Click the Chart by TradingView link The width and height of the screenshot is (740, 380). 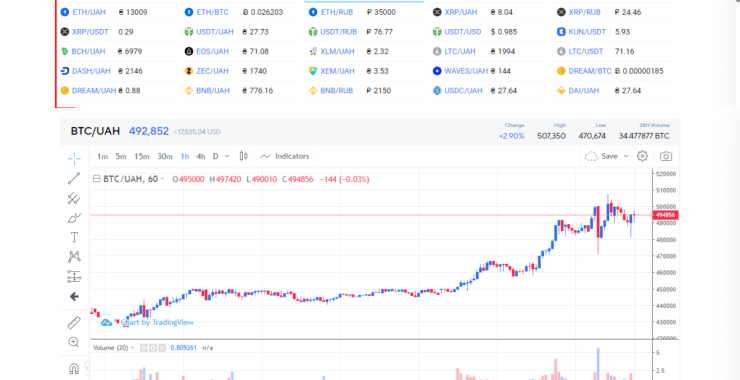157,322
